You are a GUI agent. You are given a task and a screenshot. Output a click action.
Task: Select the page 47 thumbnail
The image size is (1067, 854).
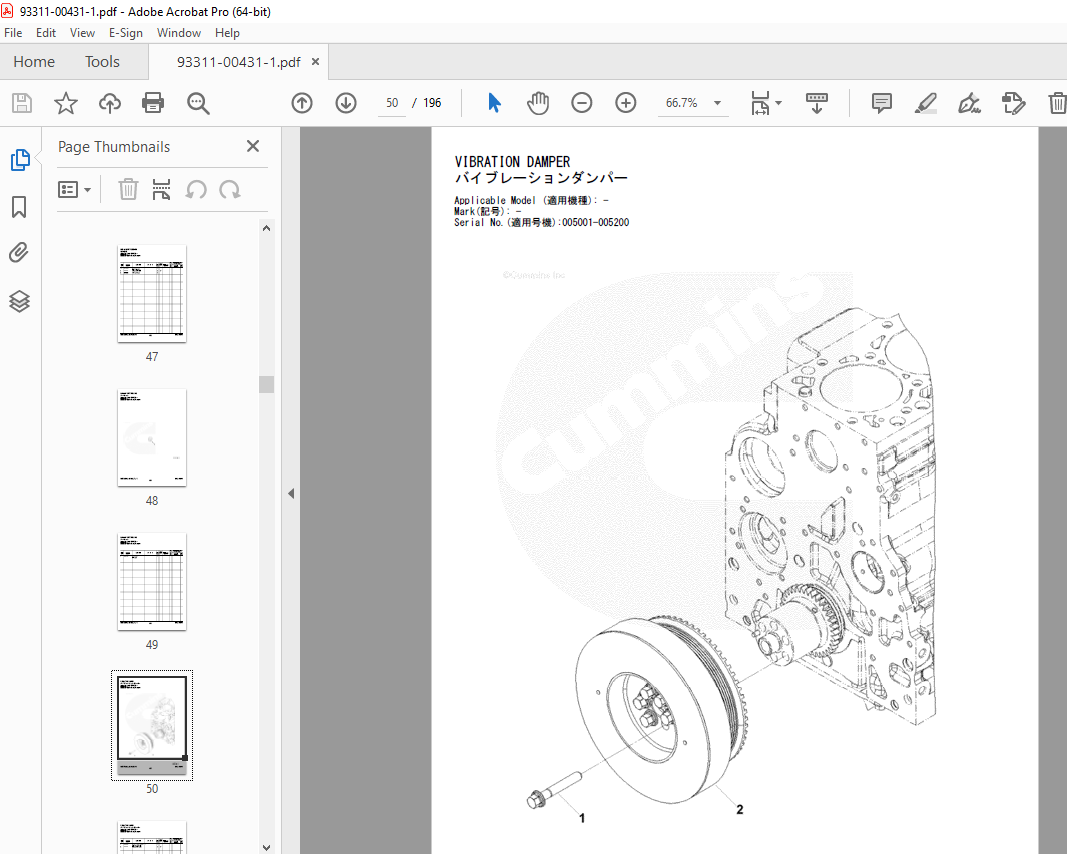click(152, 293)
